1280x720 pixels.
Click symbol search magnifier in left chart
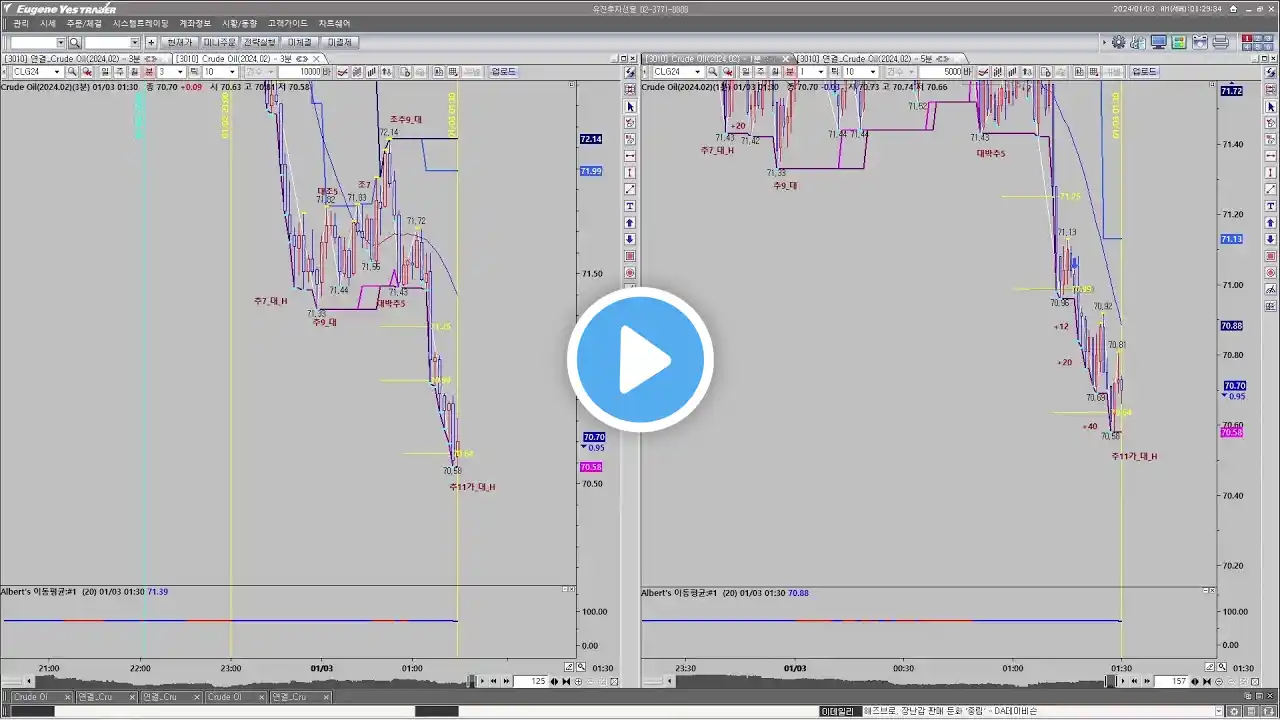point(72,71)
